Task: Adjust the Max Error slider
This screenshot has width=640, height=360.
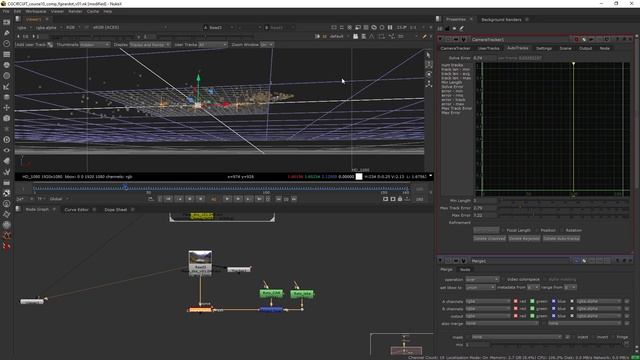Action: pyautogui.click(x=563, y=215)
